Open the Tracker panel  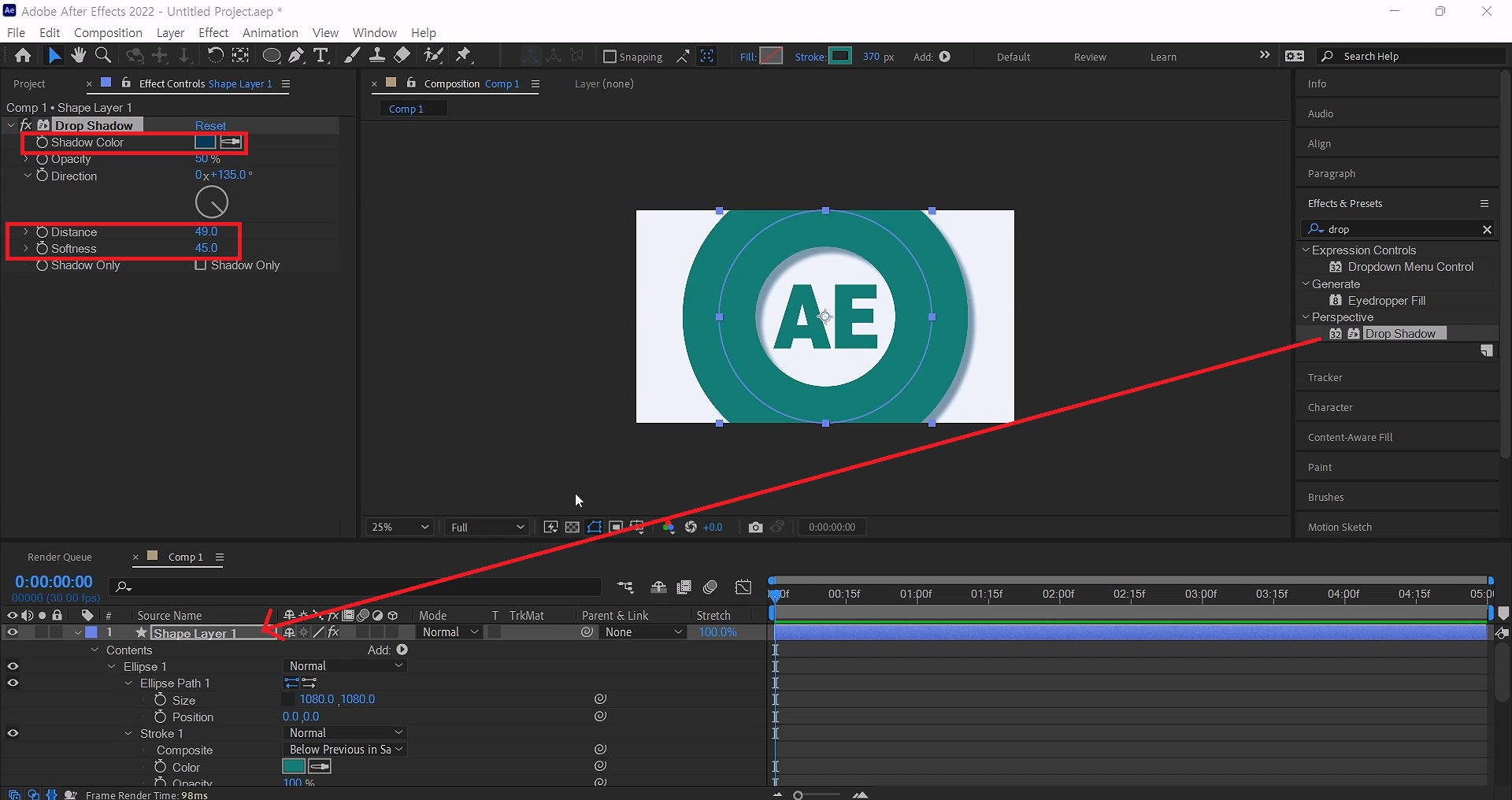pyautogui.click(x=1325, y=378)
